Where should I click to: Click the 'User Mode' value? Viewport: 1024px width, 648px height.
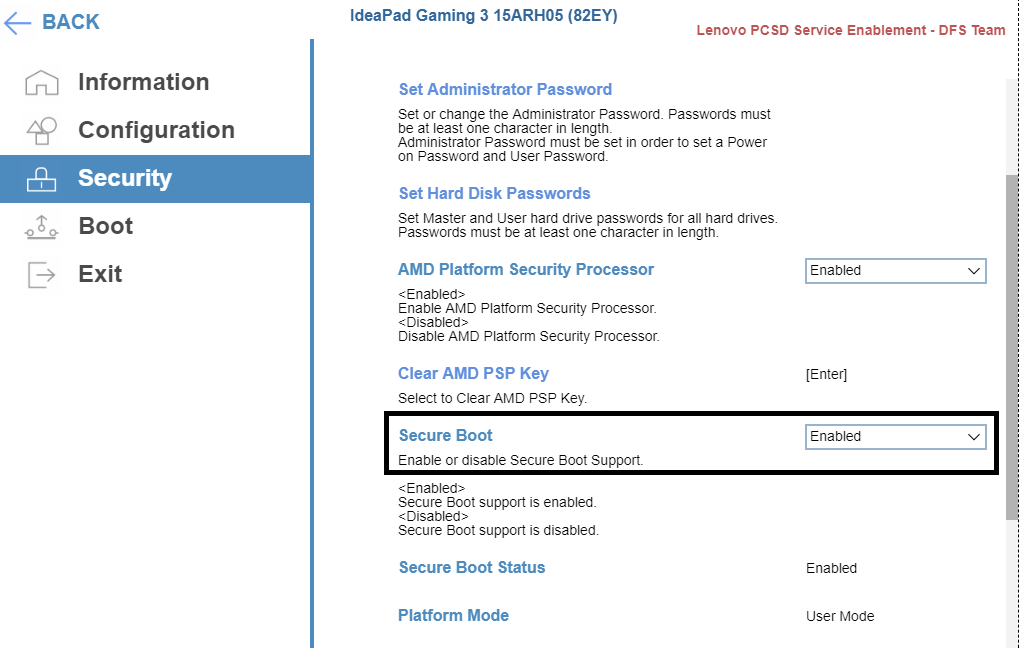pyautogui.click(x=840, y=616)
